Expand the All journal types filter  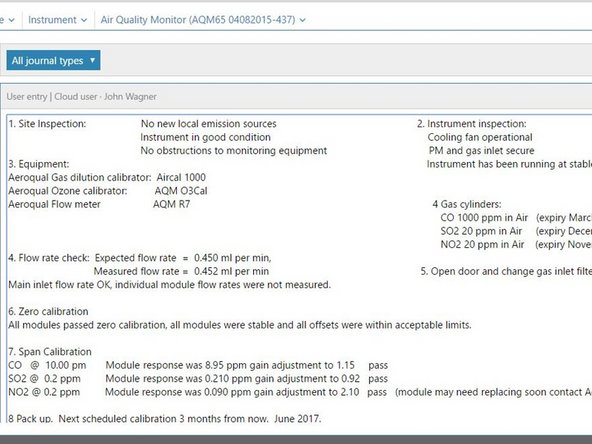coord(53,60)
